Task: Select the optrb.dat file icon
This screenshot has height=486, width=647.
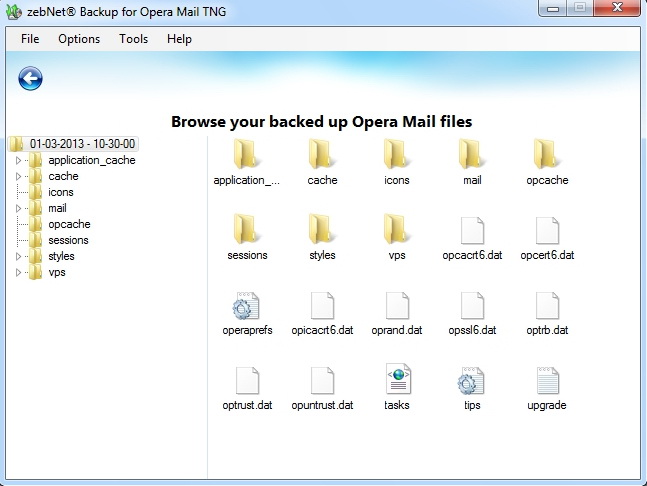Action: 547,306
